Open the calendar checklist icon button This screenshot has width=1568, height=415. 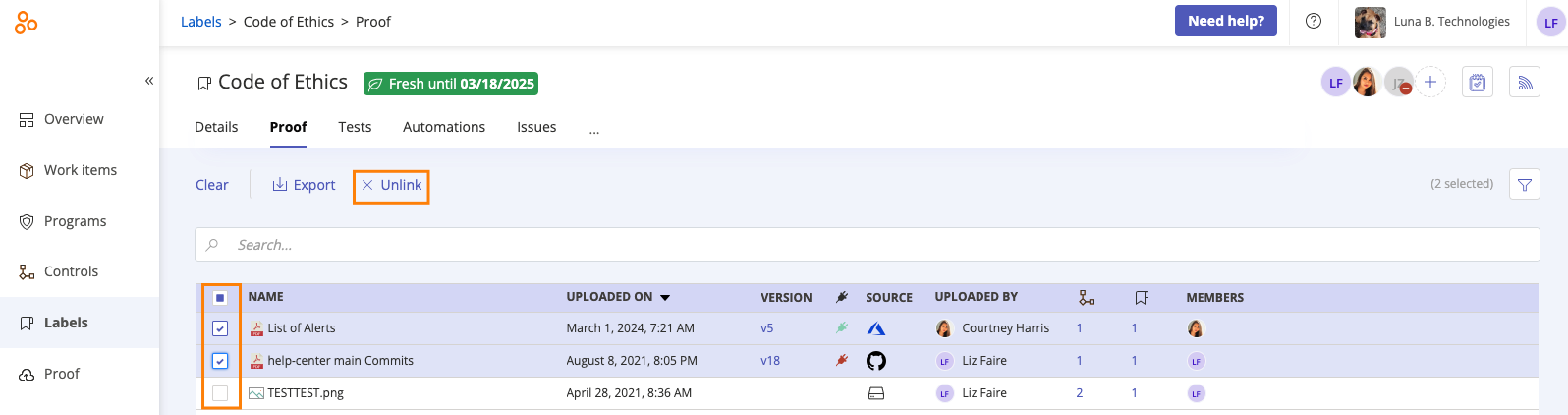pyautogui.click(x=1478, y=83)
